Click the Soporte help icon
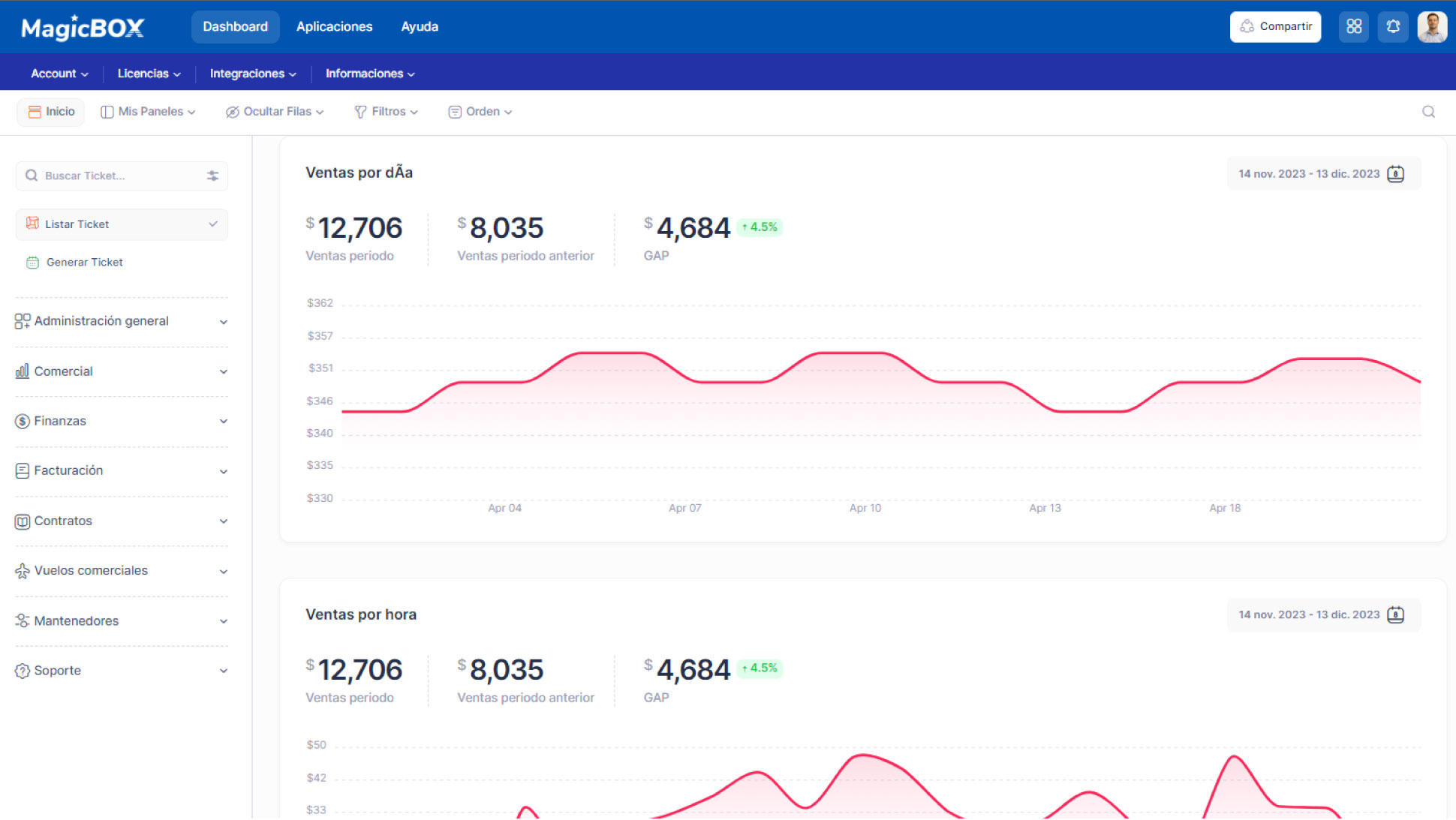1456x820 pixels. point(23,671)
